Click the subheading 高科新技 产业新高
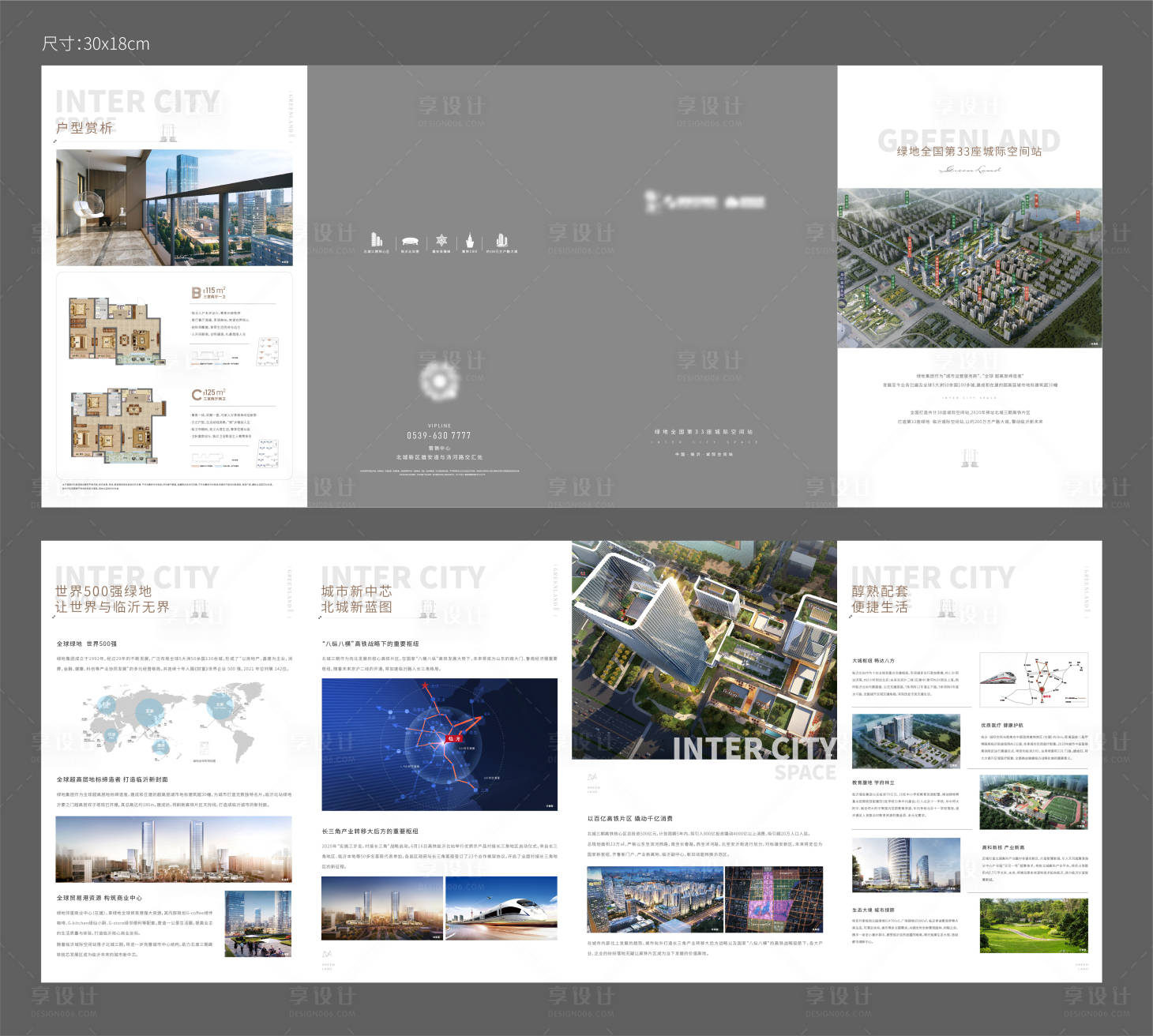 coord(1002,848)
